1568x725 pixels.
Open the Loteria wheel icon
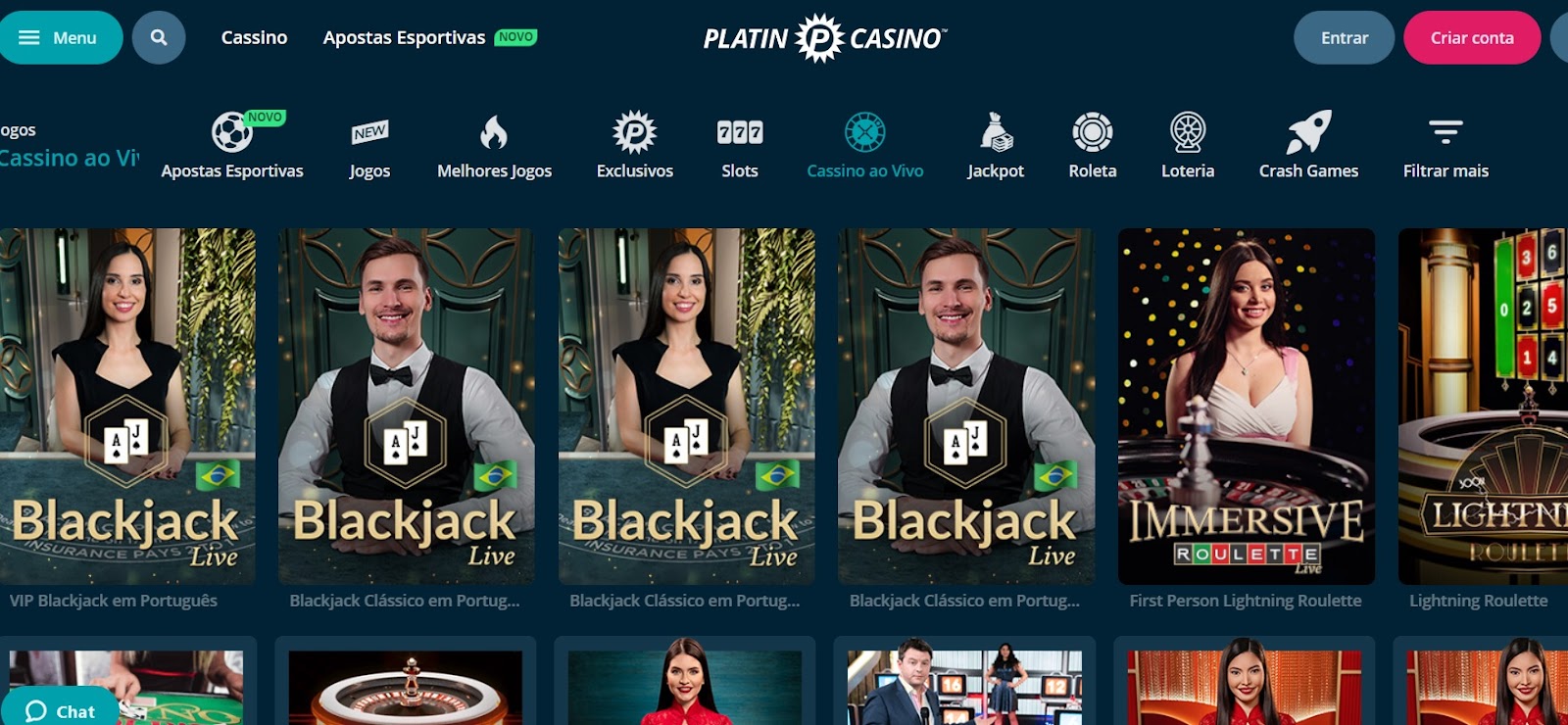pyautogui.click(x=1188, y=131)
